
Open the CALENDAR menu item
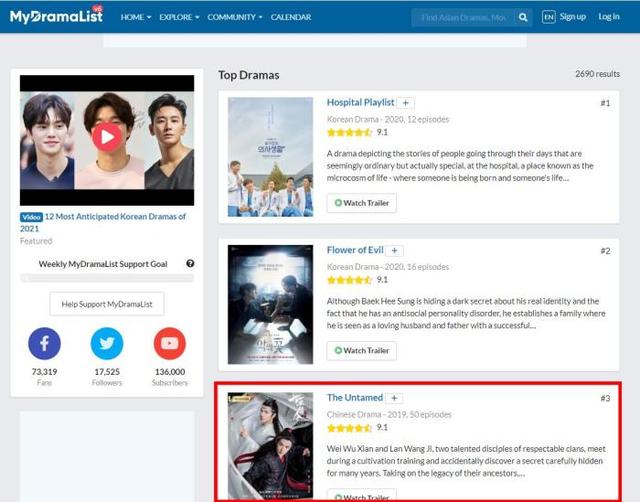click(291, 17)
